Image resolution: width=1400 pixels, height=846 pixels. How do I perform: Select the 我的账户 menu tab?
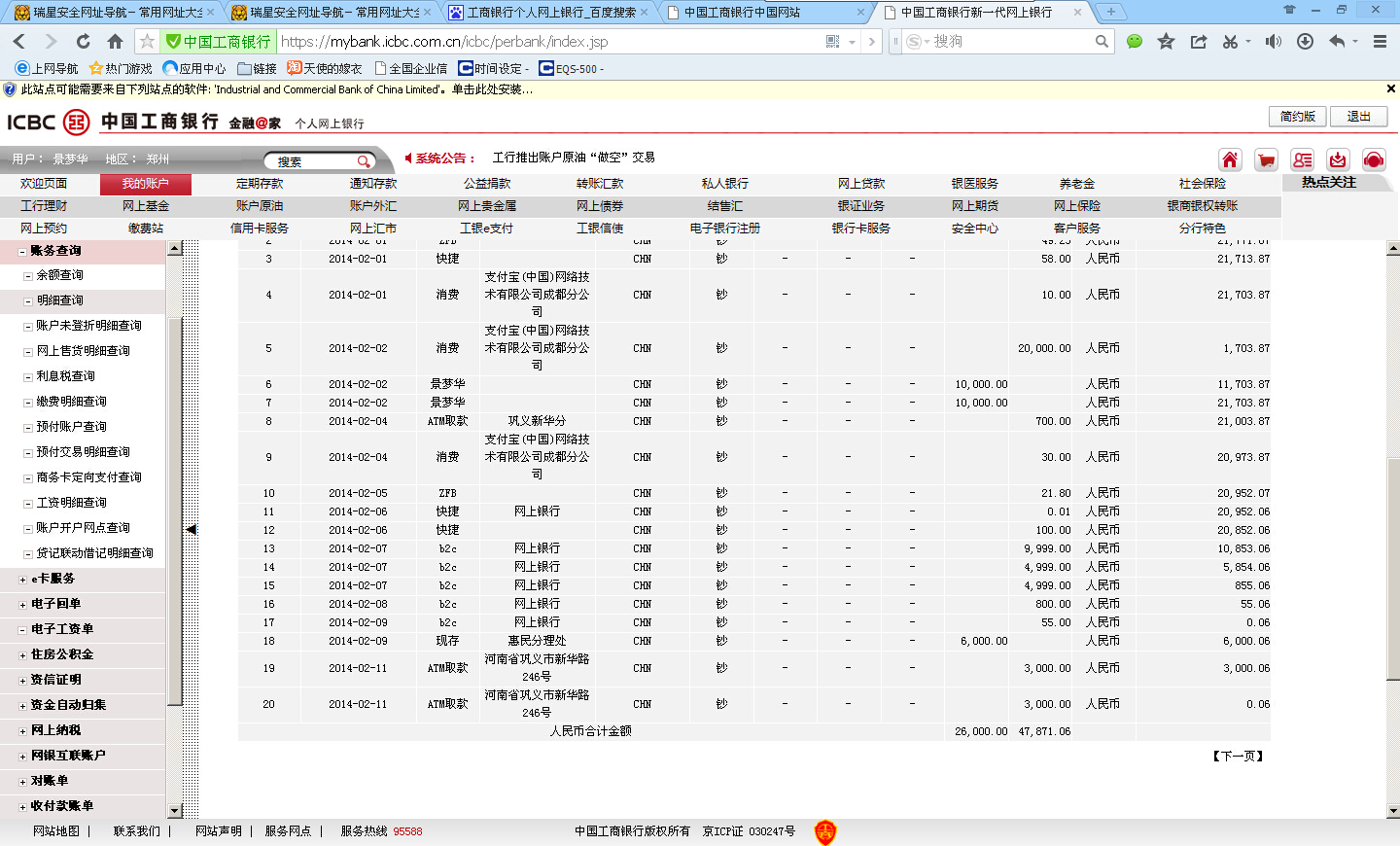point(145,184)
